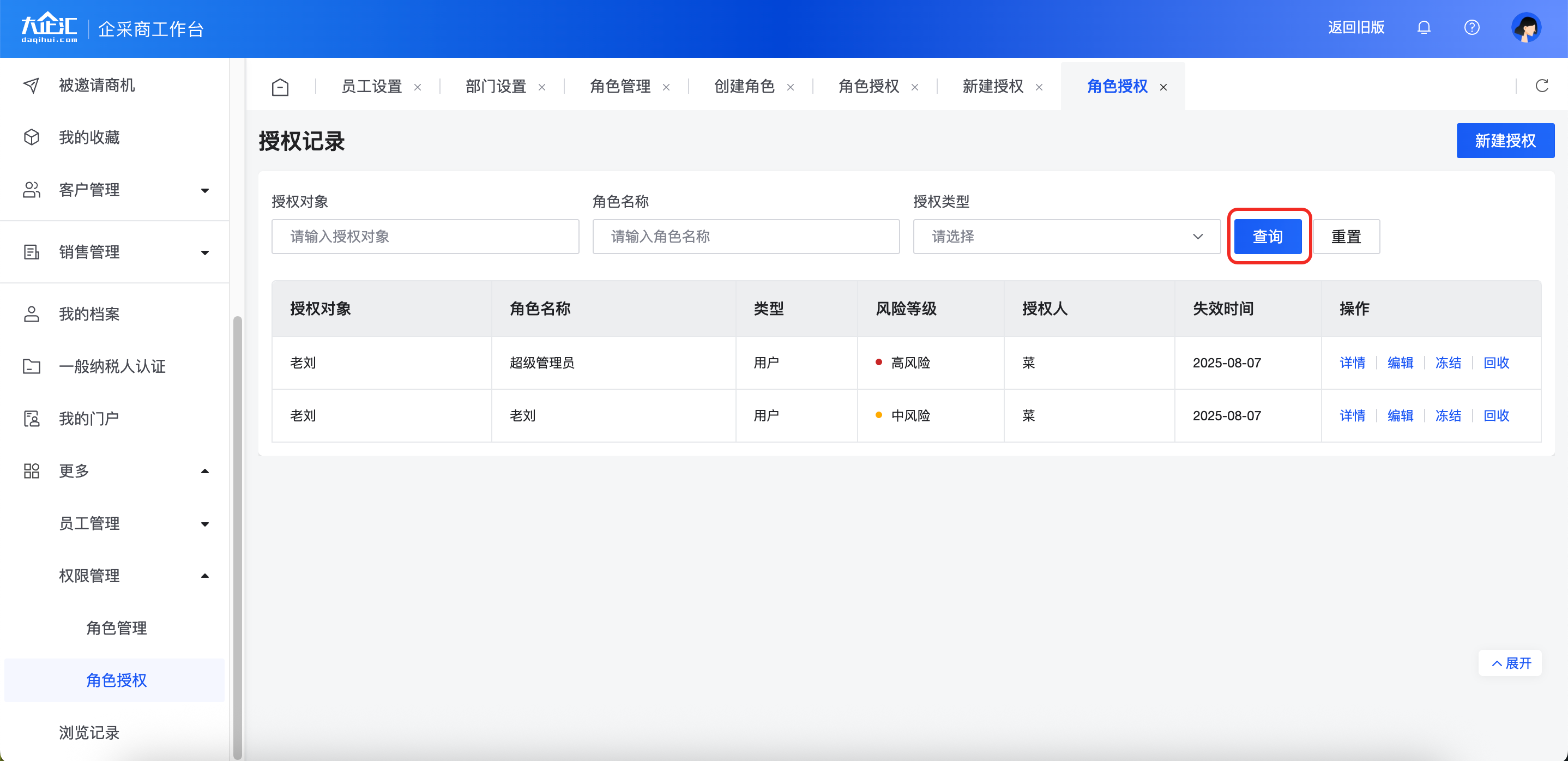Open 被邀请商机 in the sidebar
Screen dimensions: 1568x761
tap(96, 85)
